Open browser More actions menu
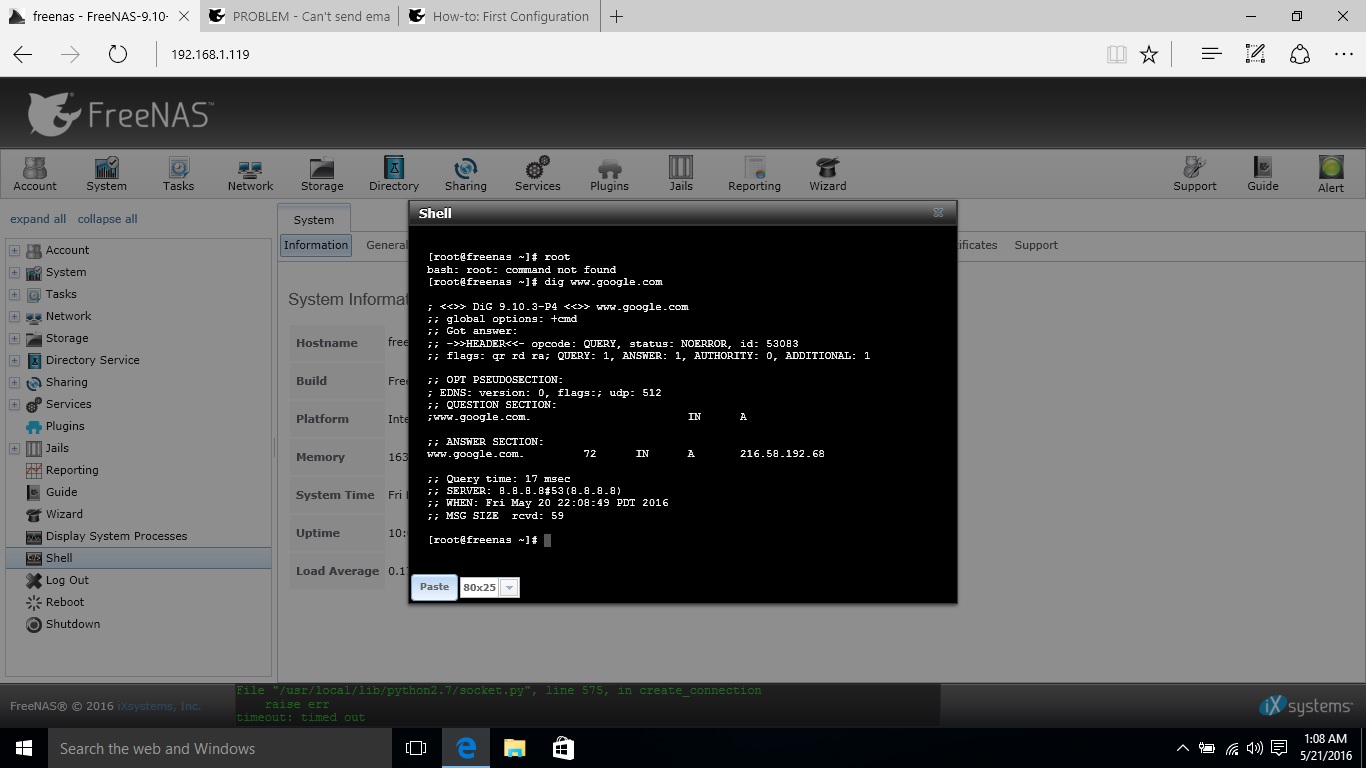Viewport: 1366px width, 768px height. (x=1344, y=54)
